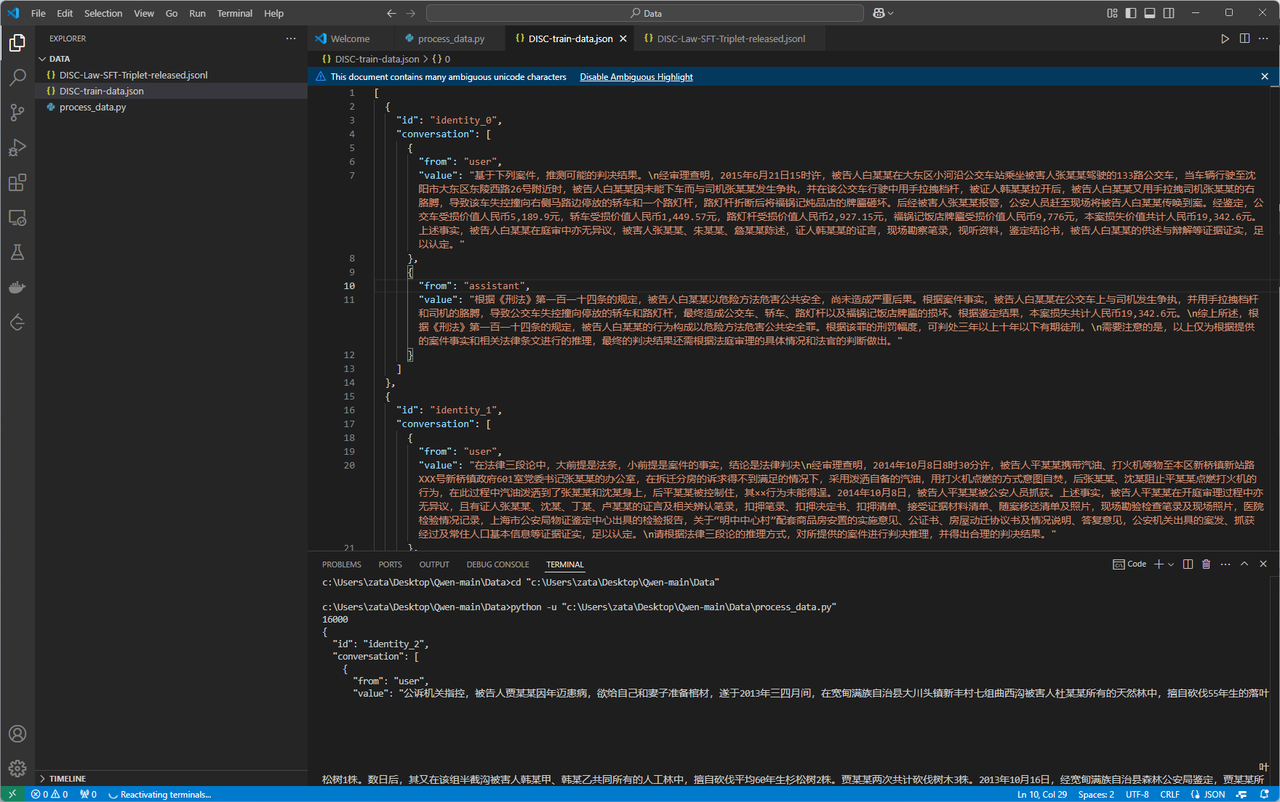Open the Terminal menu

point(235,13)
